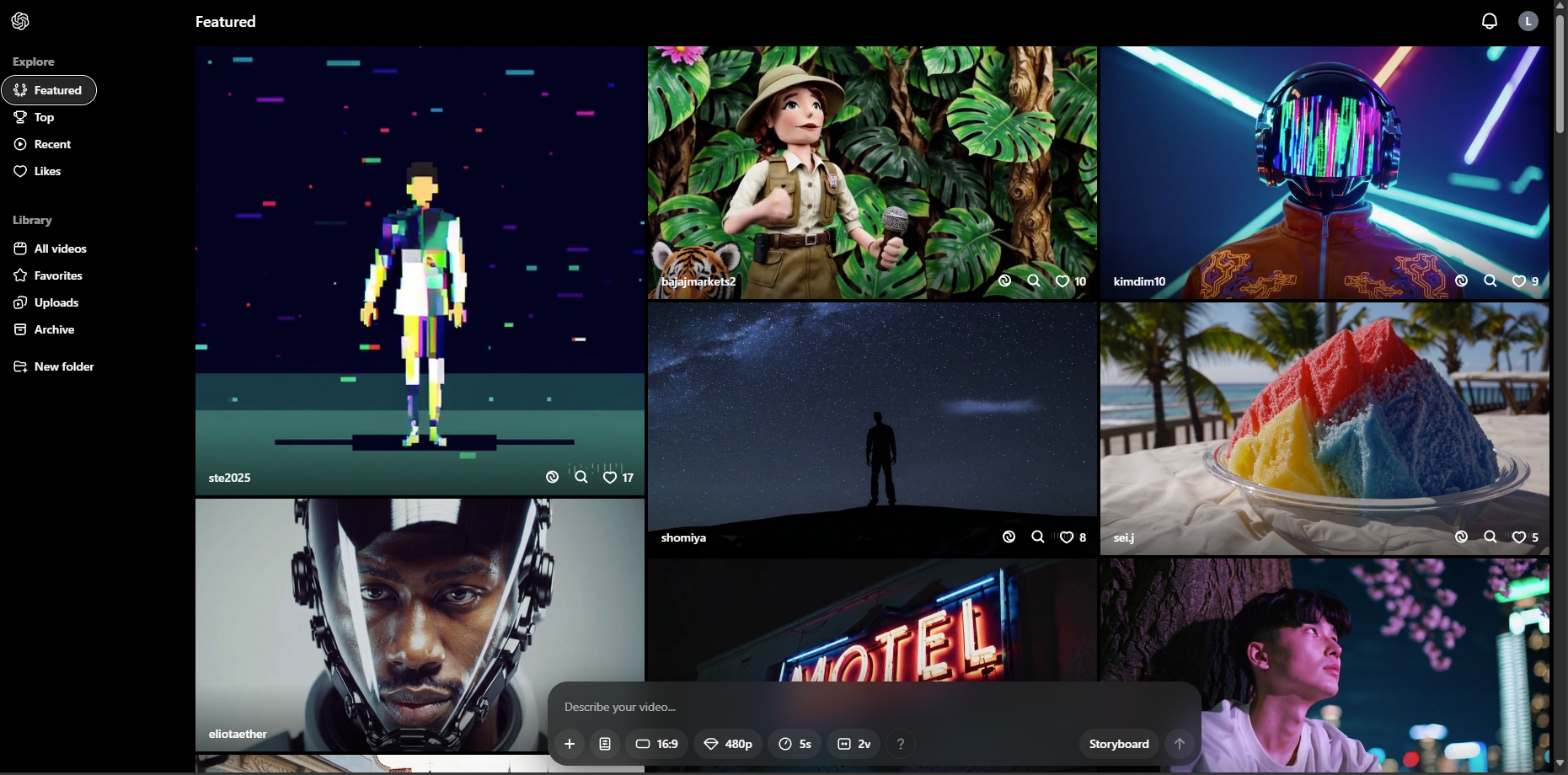
Task: Toggle like on the shomiya starry video
Action: (1067, 537)
